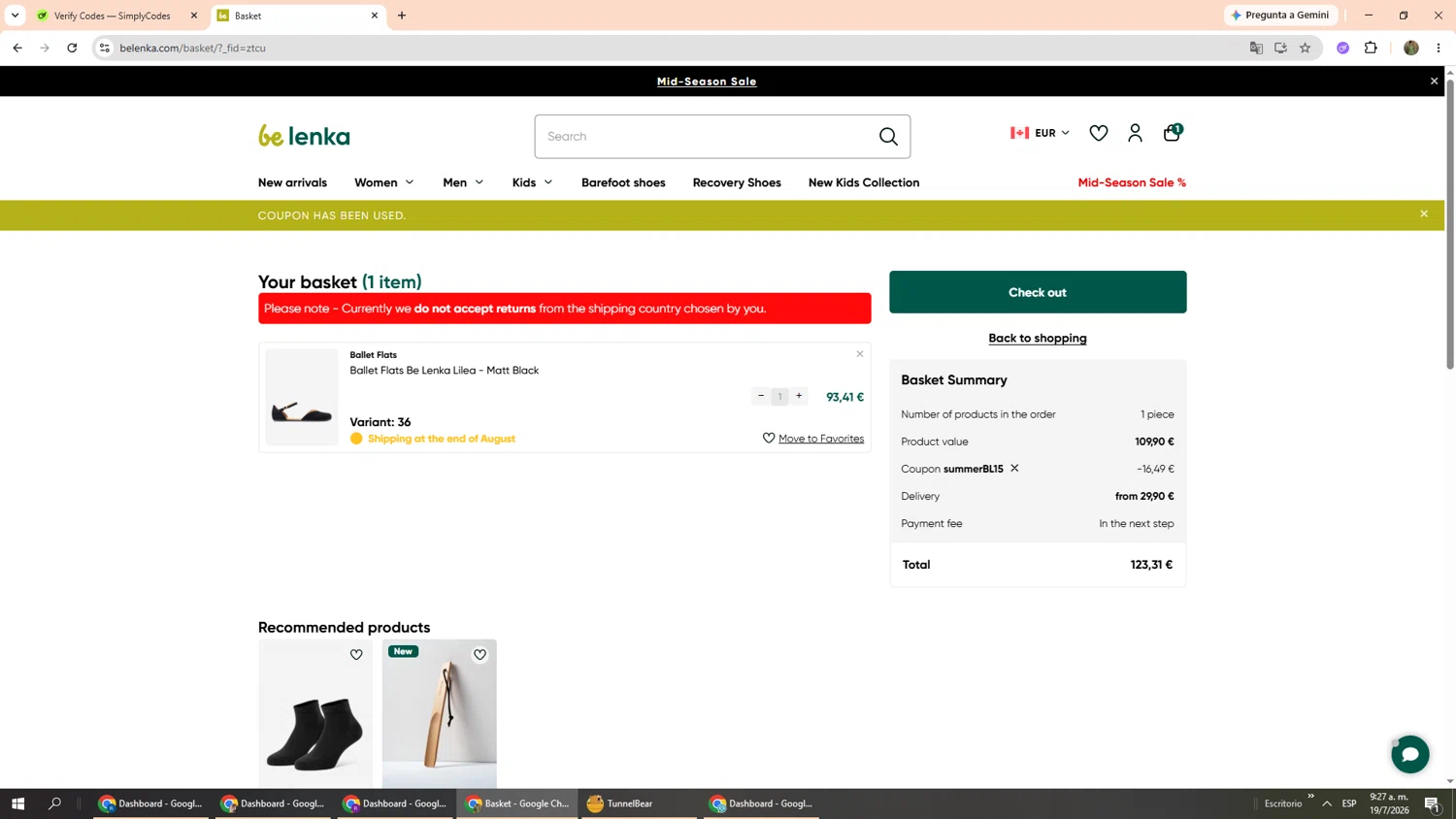Click the translate page icon
Viewport: 1456px width, 819px height.
coord(1256,48)
